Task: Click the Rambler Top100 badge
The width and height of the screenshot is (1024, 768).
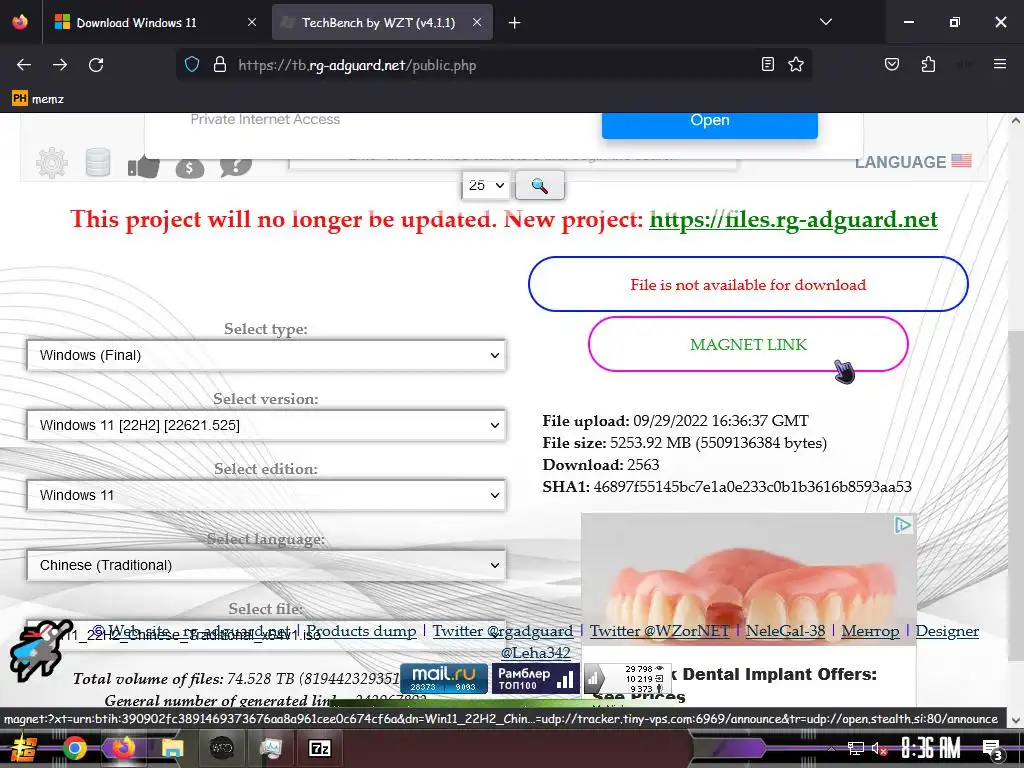Action: click(x=535, y=679)
